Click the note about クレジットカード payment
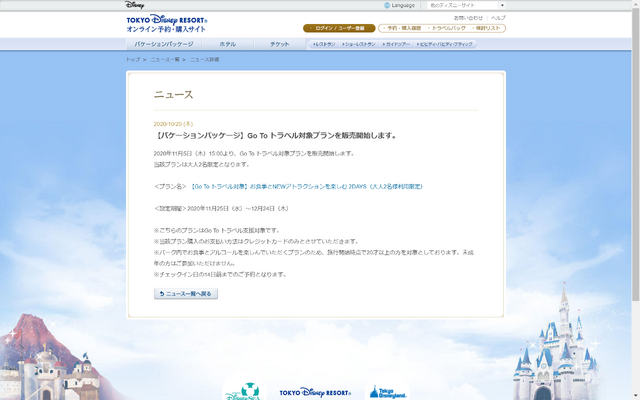The height and width of the screenshot is (400, 640). 256,241
